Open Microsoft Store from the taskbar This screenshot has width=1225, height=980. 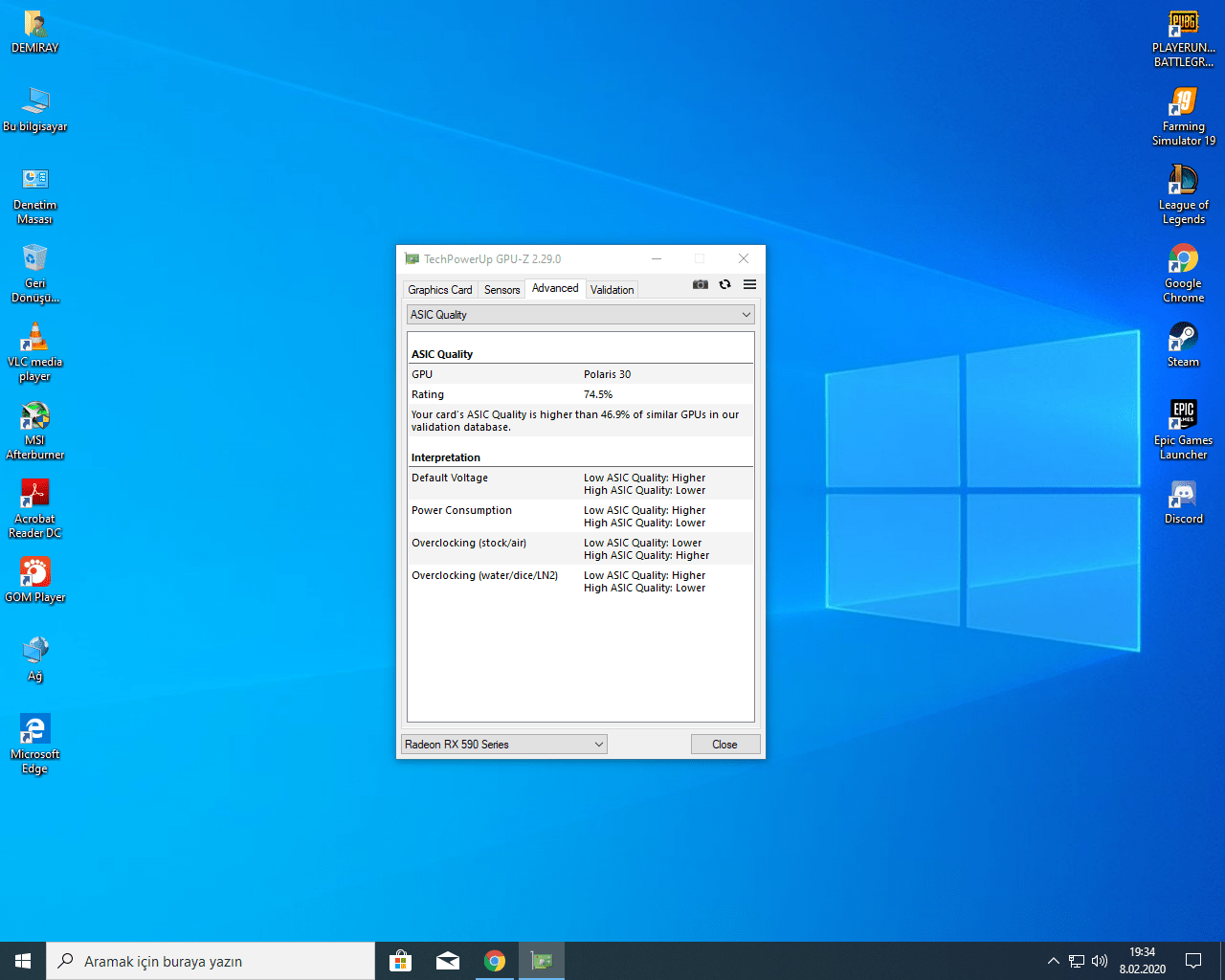[x=400, y=961]
